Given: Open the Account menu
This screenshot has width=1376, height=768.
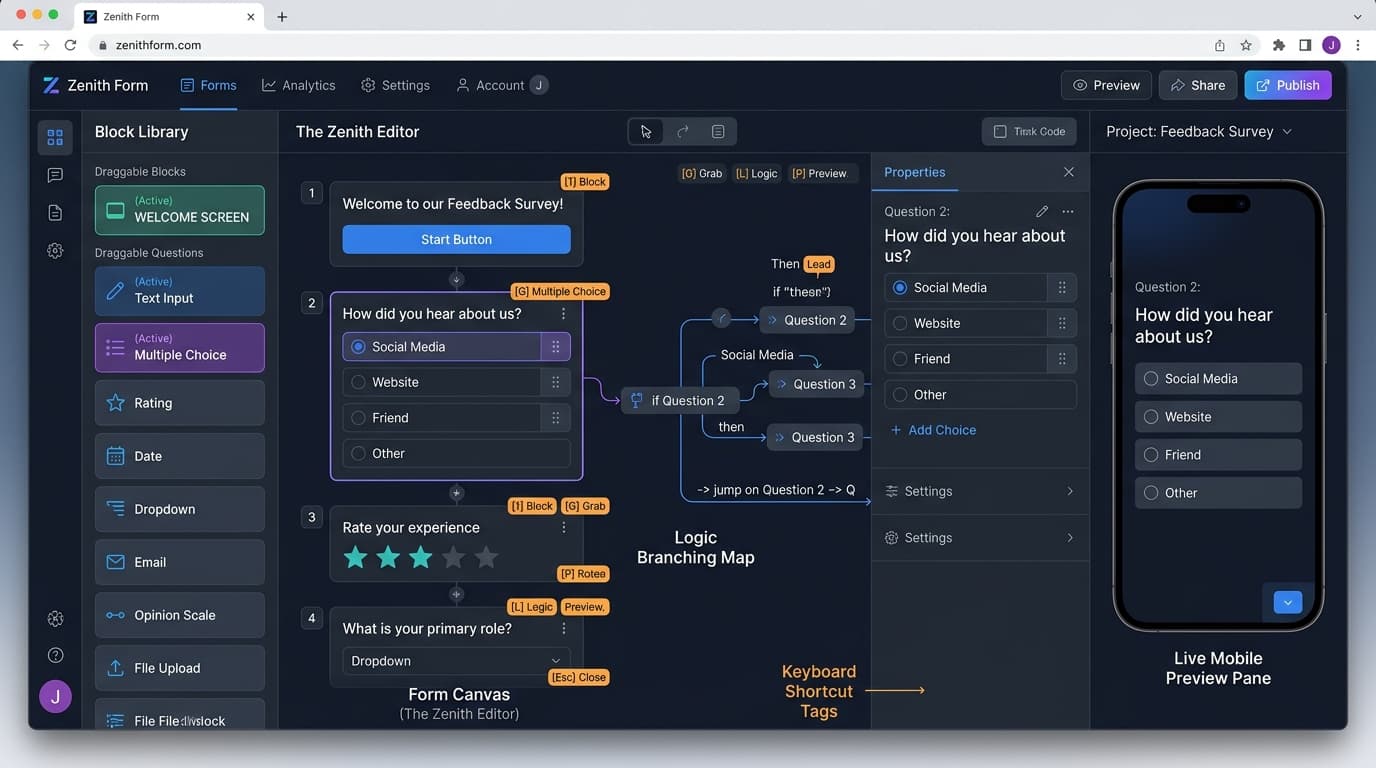Looking at the screenshot, I should (x=502, y=85).
